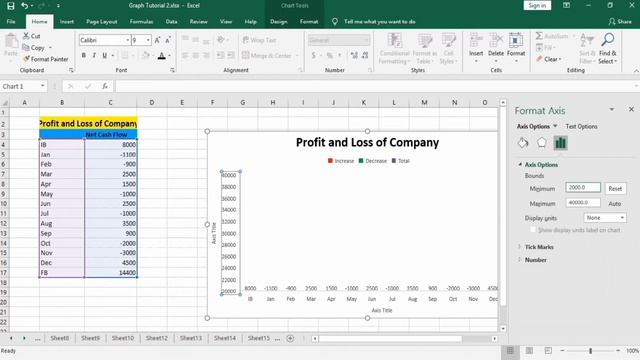Viewport: 640px width, 360px height.
Task: Add a new sheet with the plus button
Action: point(290,338)
